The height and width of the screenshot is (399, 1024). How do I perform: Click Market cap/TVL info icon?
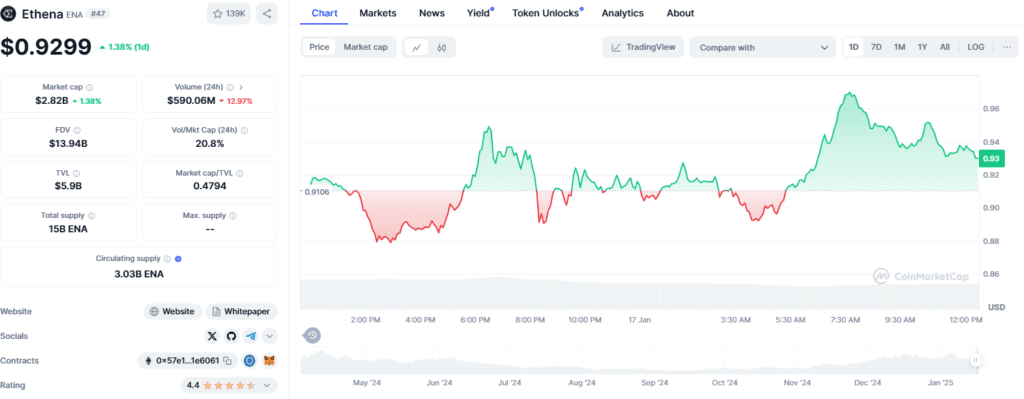[x=240, y=173]
